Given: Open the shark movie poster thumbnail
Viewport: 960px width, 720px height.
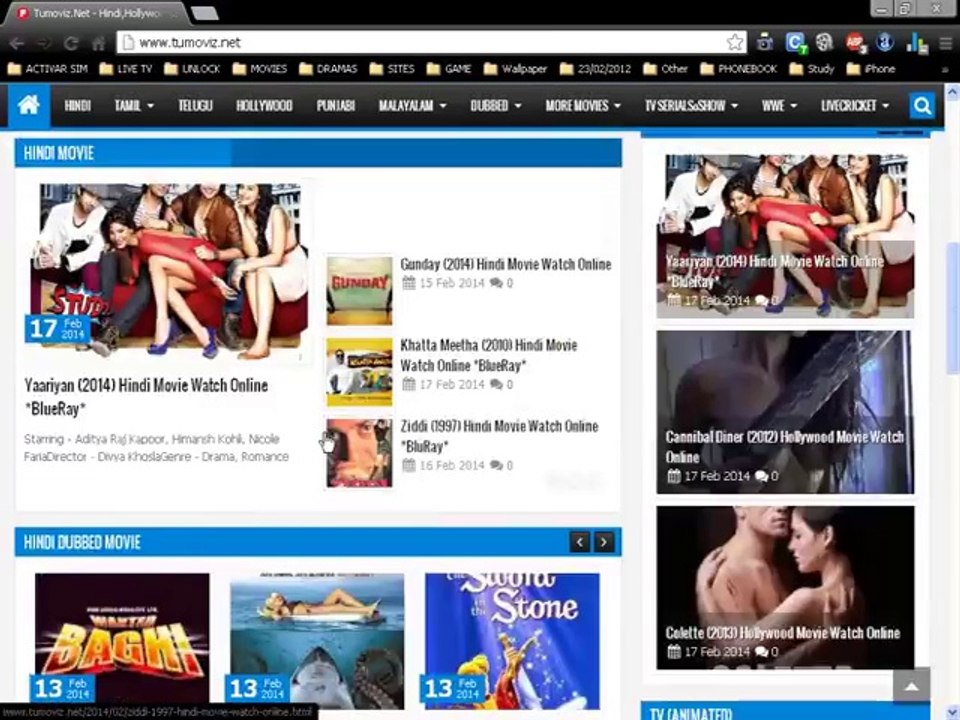Looking at the screenshot, I should point(317,640).
